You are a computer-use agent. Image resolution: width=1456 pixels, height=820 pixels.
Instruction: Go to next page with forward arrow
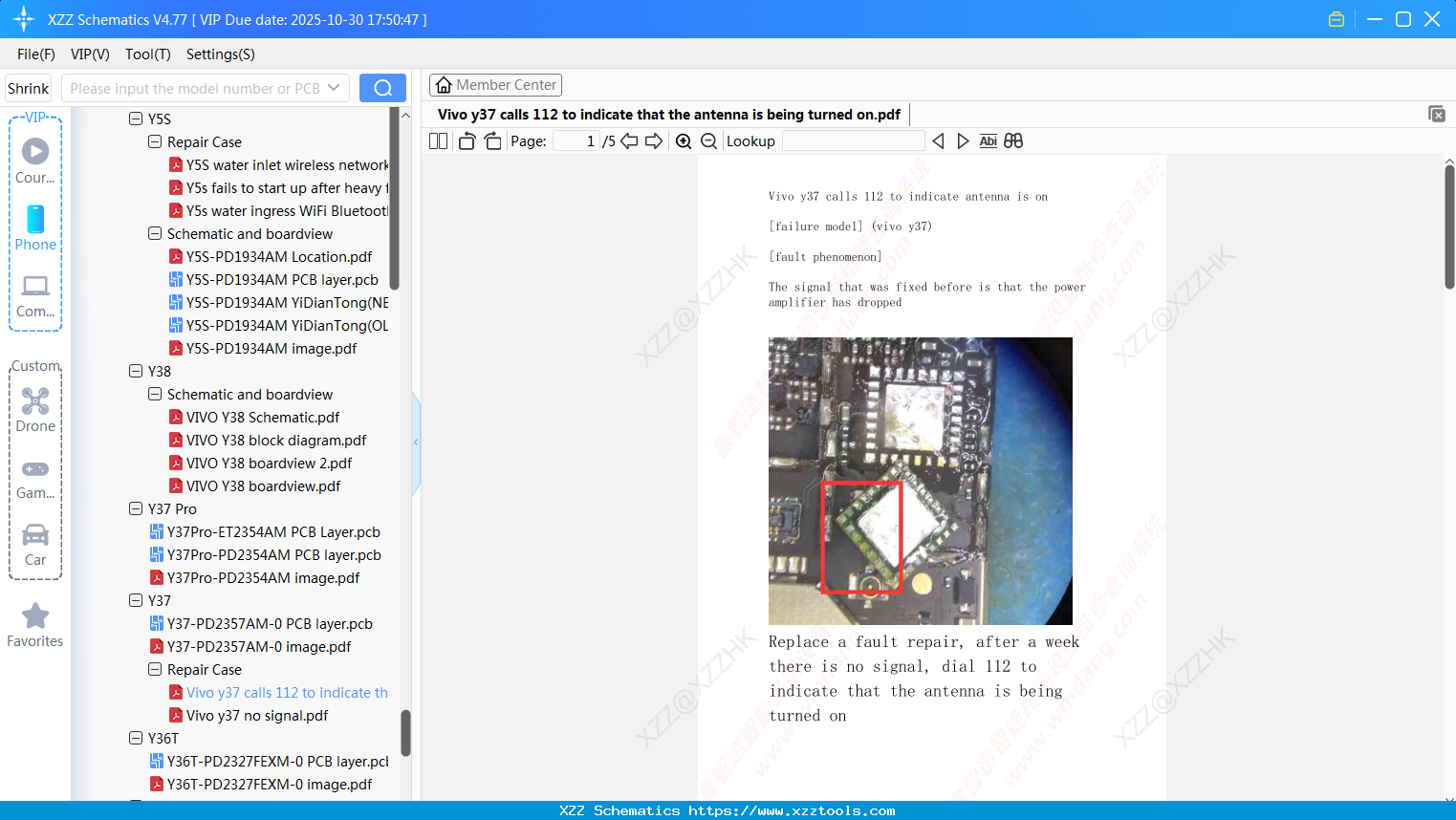pyautogui.click(x=653, y=140)
